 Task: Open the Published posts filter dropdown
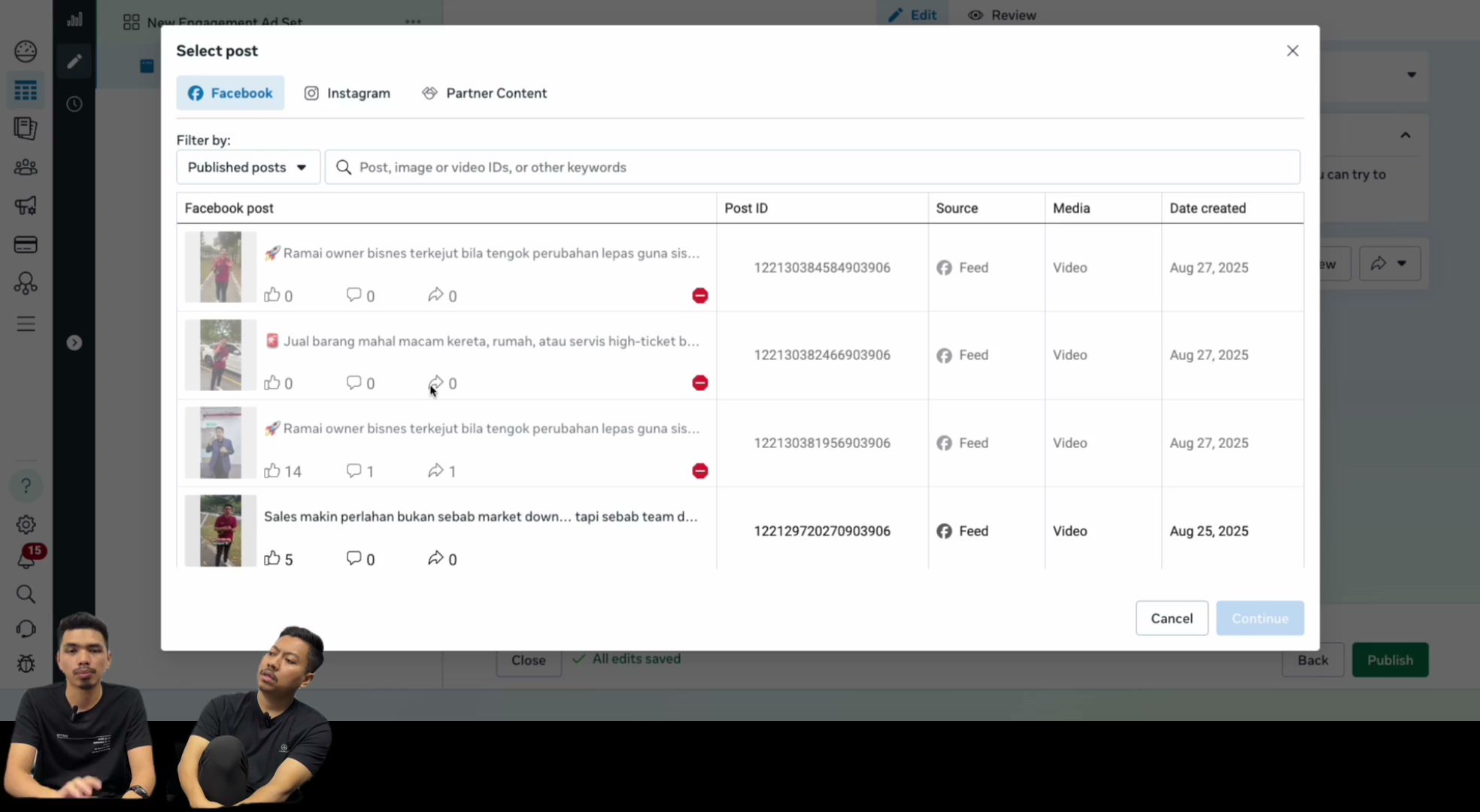[248, 167]
